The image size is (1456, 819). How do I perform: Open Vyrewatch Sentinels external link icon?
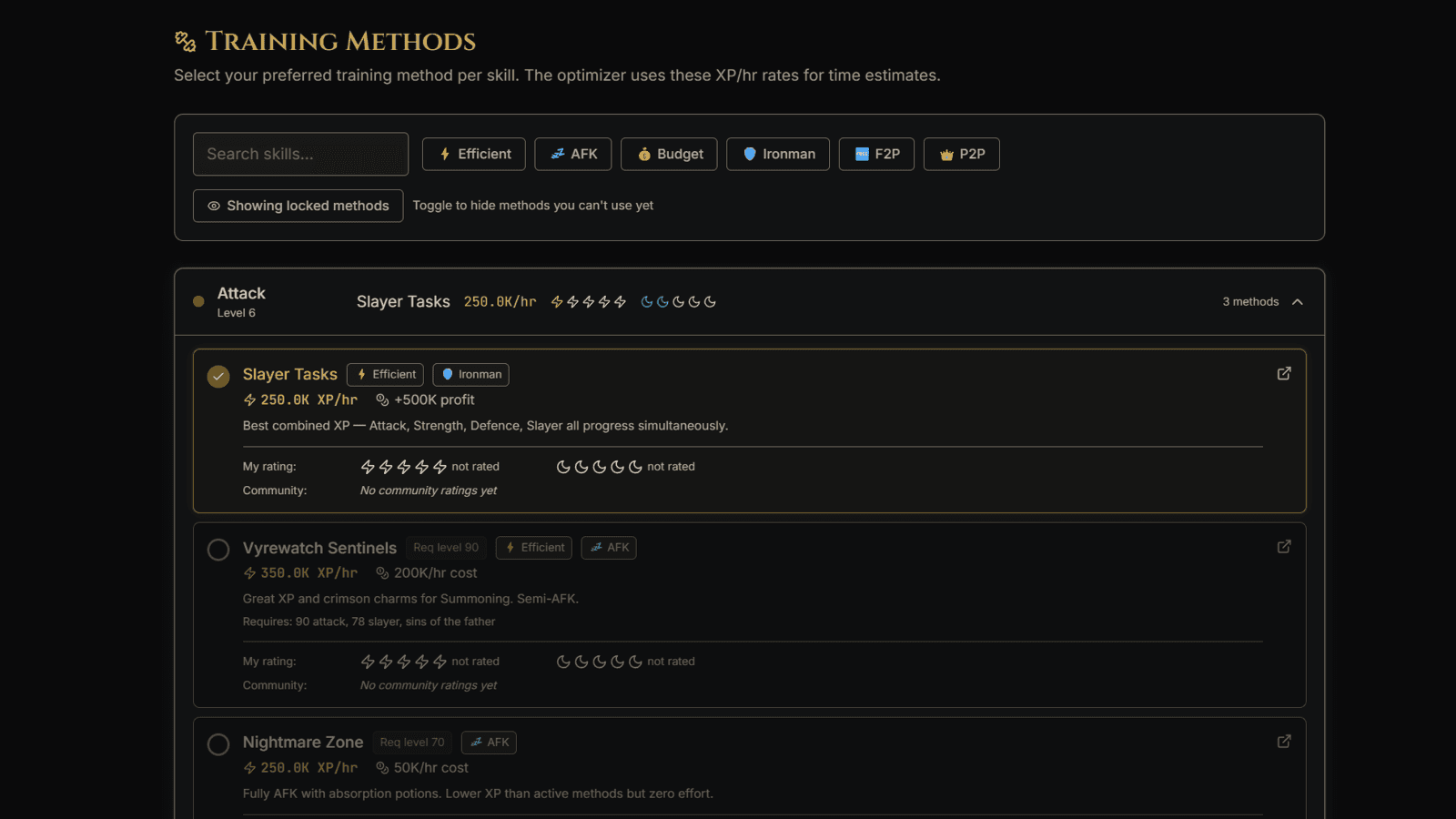tap(1284, 546)
